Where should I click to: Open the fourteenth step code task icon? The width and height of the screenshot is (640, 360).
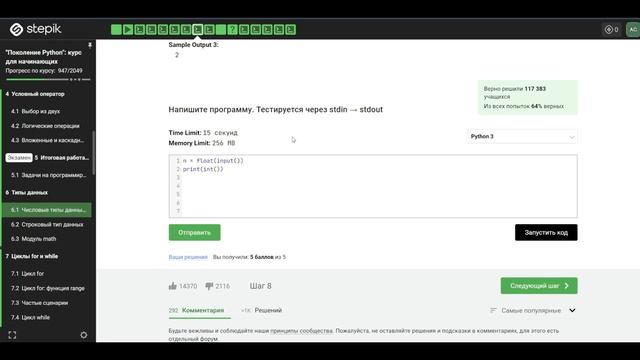coord(267,29)
